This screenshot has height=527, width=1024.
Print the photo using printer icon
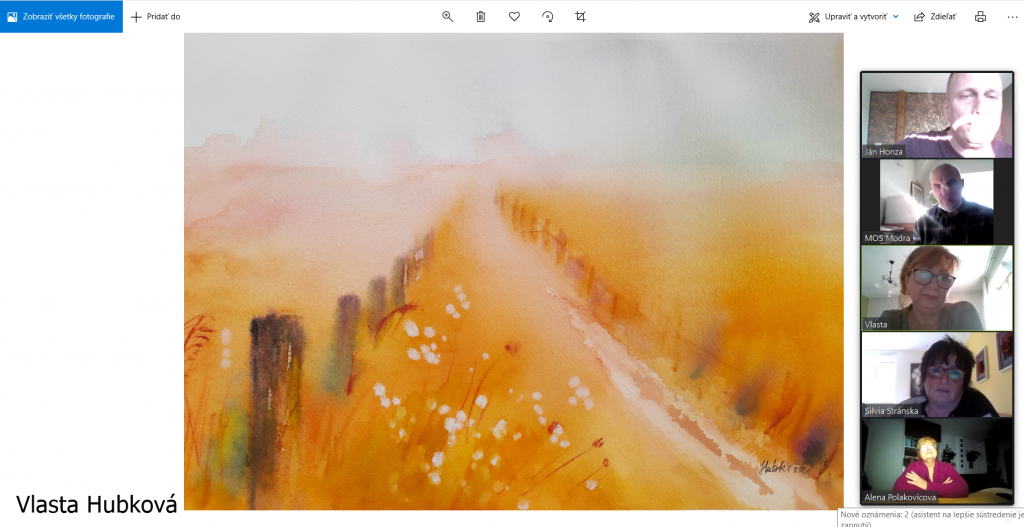click(x=980, y=17)
